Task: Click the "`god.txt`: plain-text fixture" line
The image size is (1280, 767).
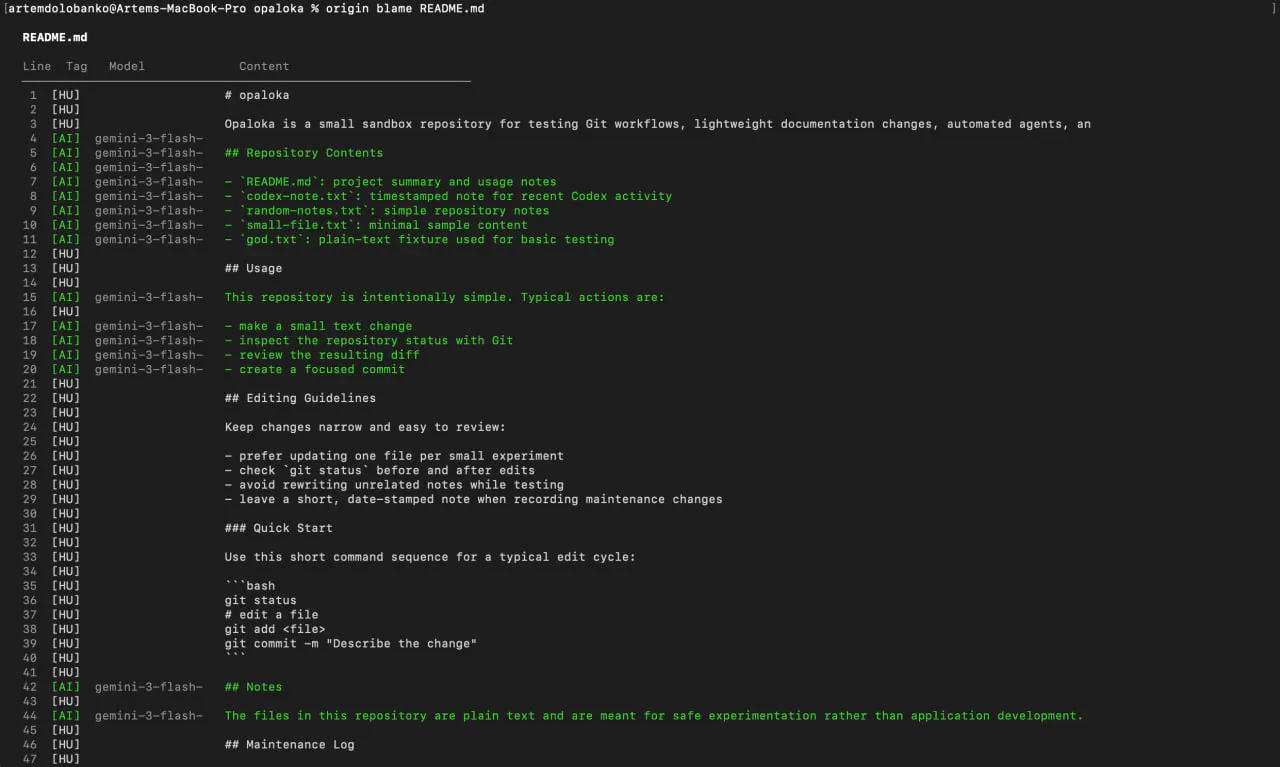Action: click(420, 240)
